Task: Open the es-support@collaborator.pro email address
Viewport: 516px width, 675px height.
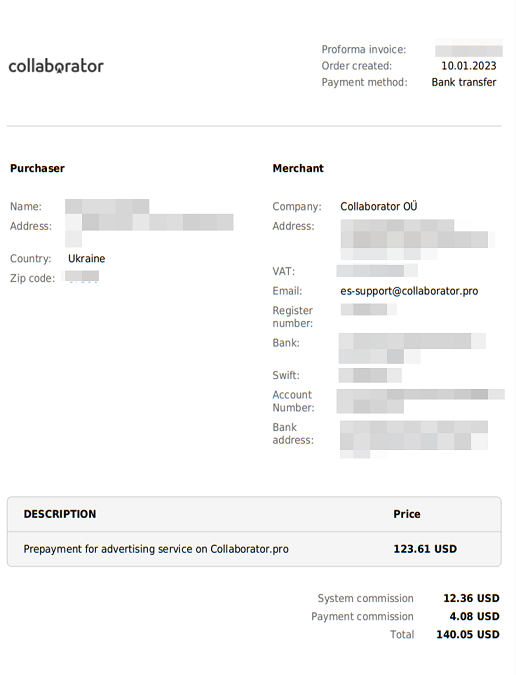Action: tap(409, 291)
